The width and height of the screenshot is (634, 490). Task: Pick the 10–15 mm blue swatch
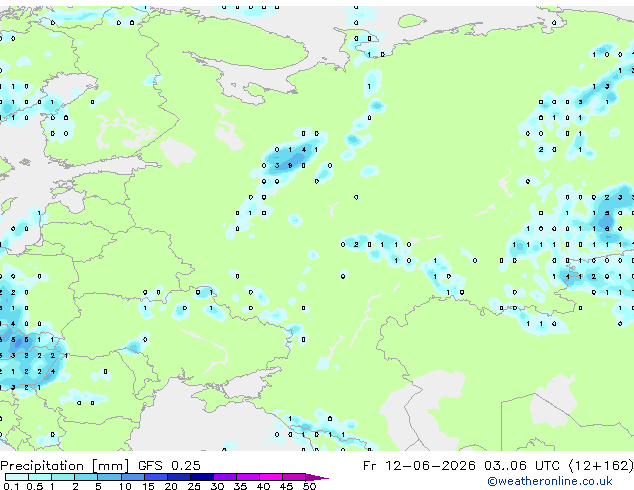coord(132,477)
